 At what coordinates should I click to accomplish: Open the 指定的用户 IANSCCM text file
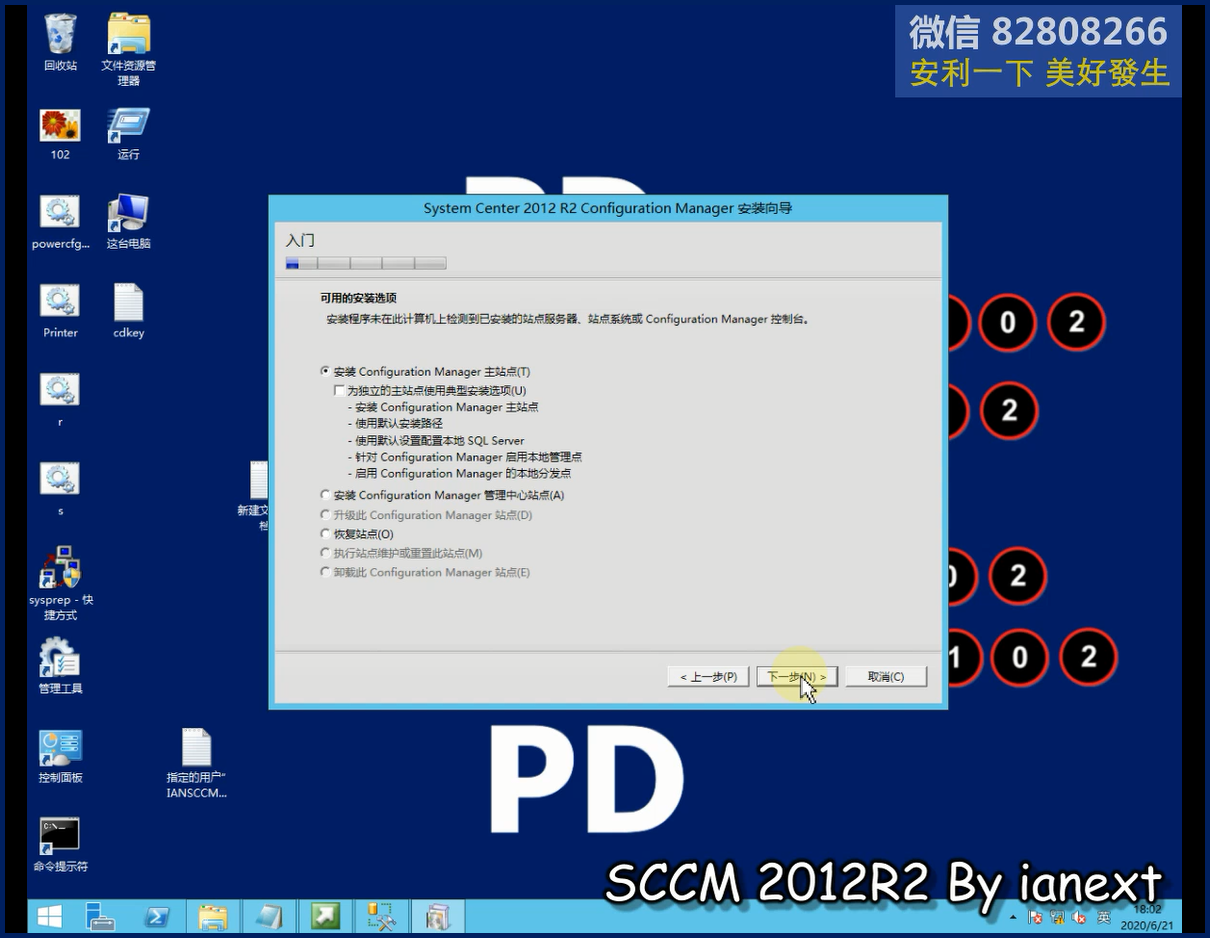point(196,763)
